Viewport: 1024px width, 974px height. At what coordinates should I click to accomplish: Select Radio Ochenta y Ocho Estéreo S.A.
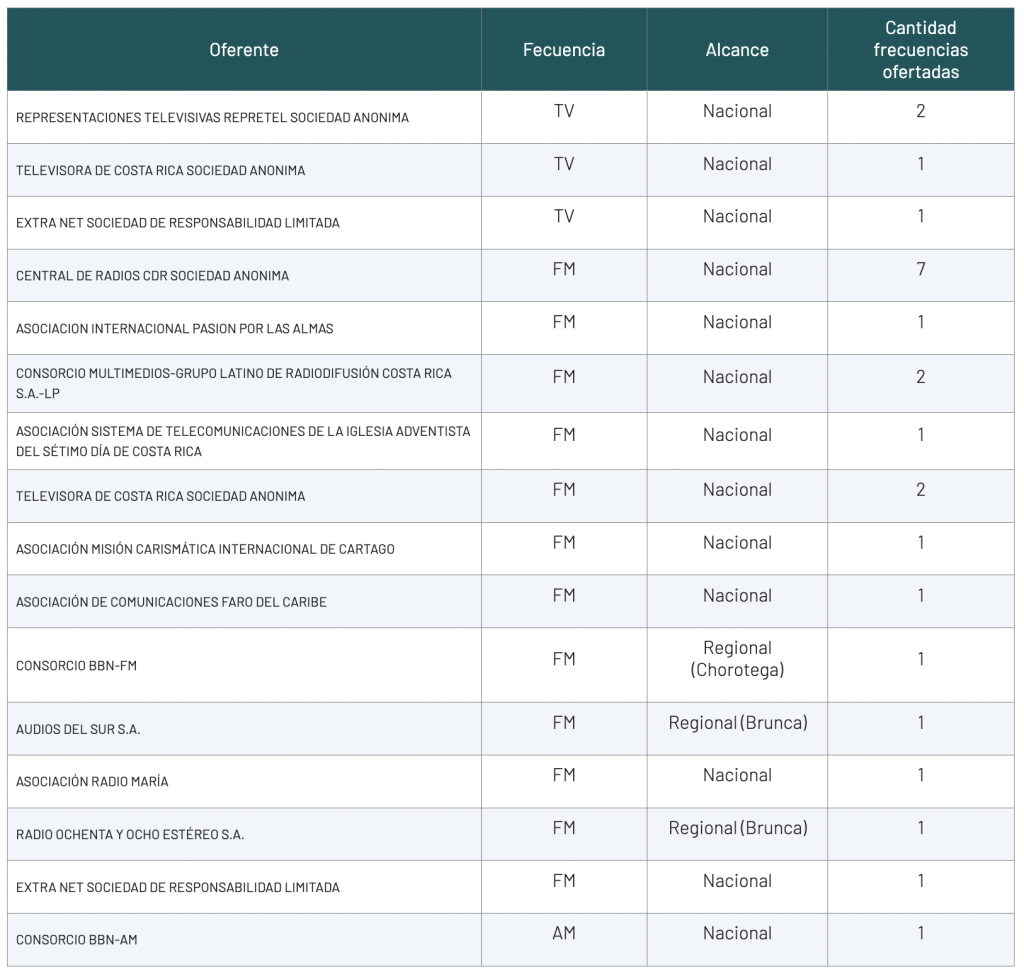point(130,835)
